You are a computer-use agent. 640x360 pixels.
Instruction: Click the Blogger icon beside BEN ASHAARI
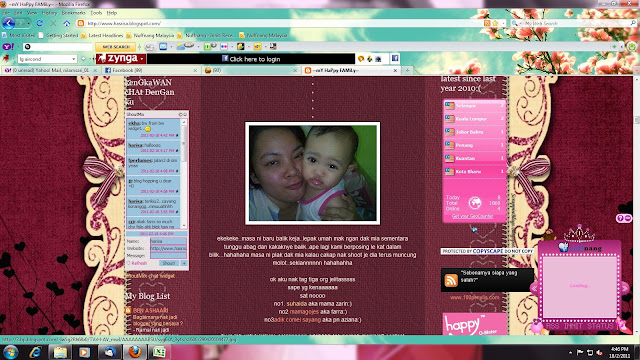coord(128,311)
